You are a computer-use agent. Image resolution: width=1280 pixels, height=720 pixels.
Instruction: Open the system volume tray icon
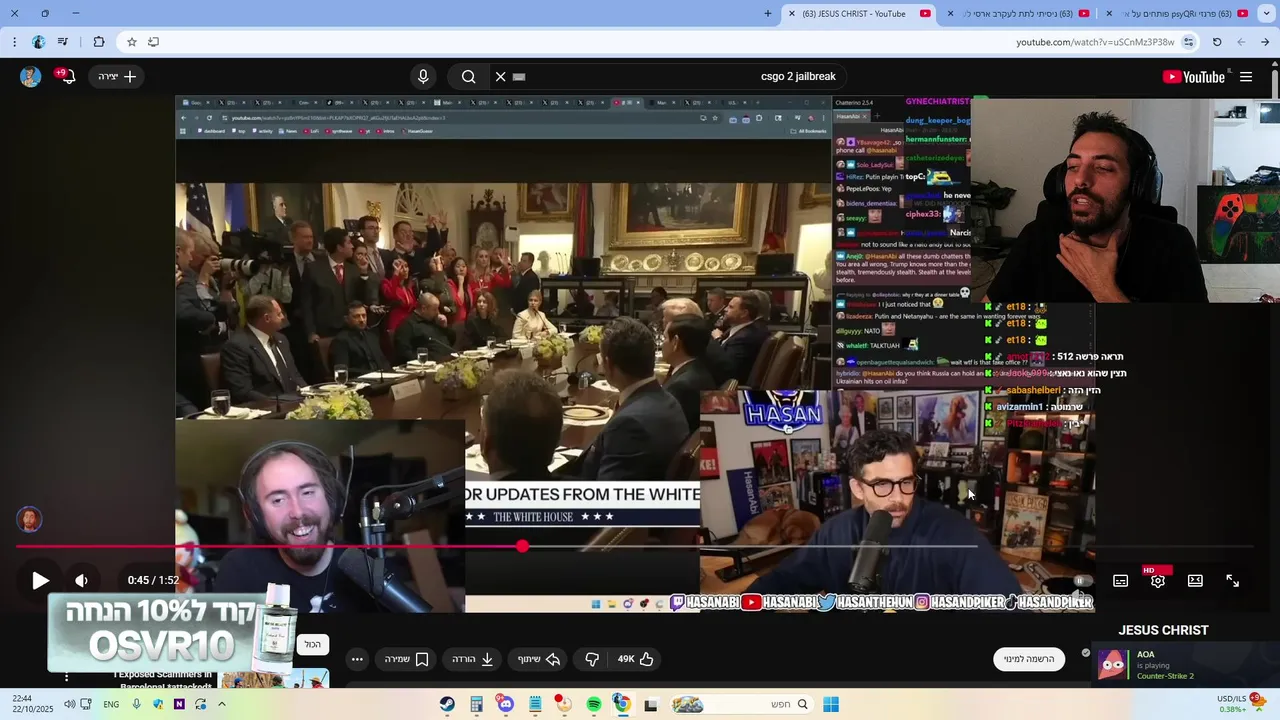pyautogui.click(x=69, y=705)
